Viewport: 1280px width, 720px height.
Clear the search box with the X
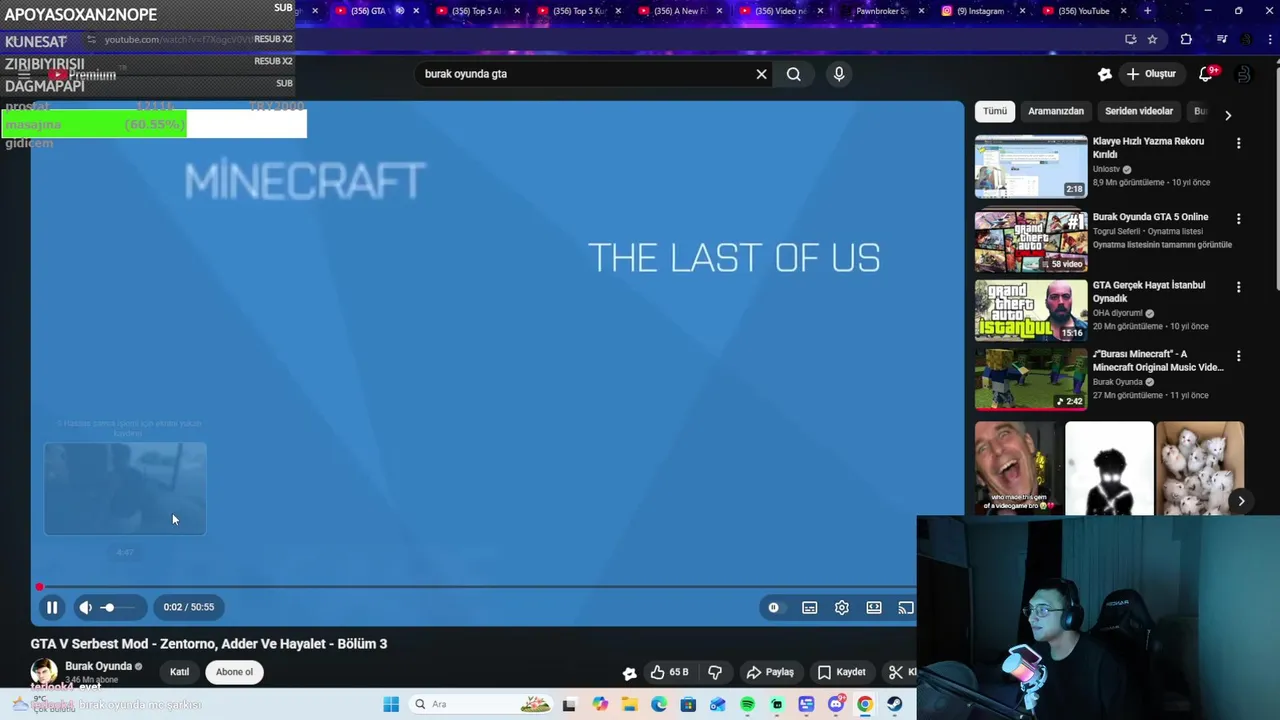coord(761,74)
